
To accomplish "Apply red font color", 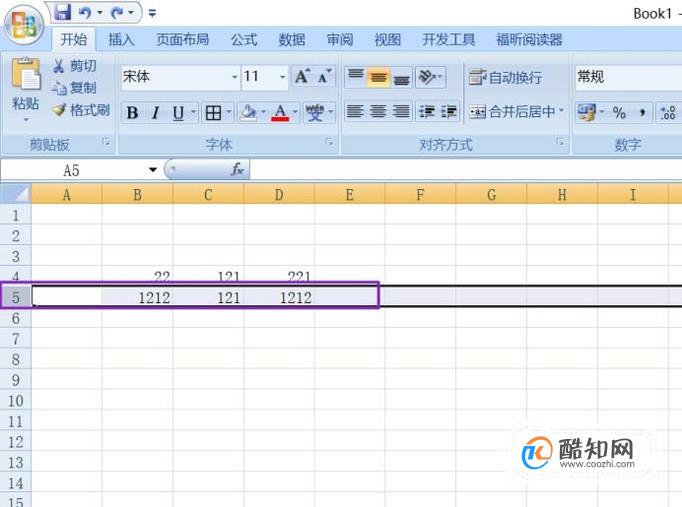I will click(x=280, y=113).
